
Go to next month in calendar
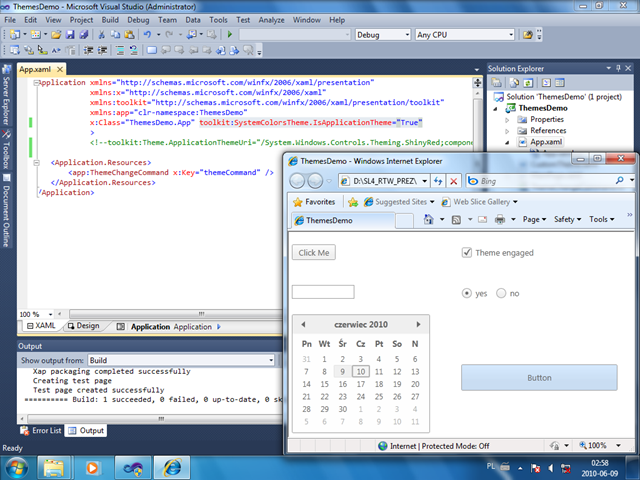[418, 324]
